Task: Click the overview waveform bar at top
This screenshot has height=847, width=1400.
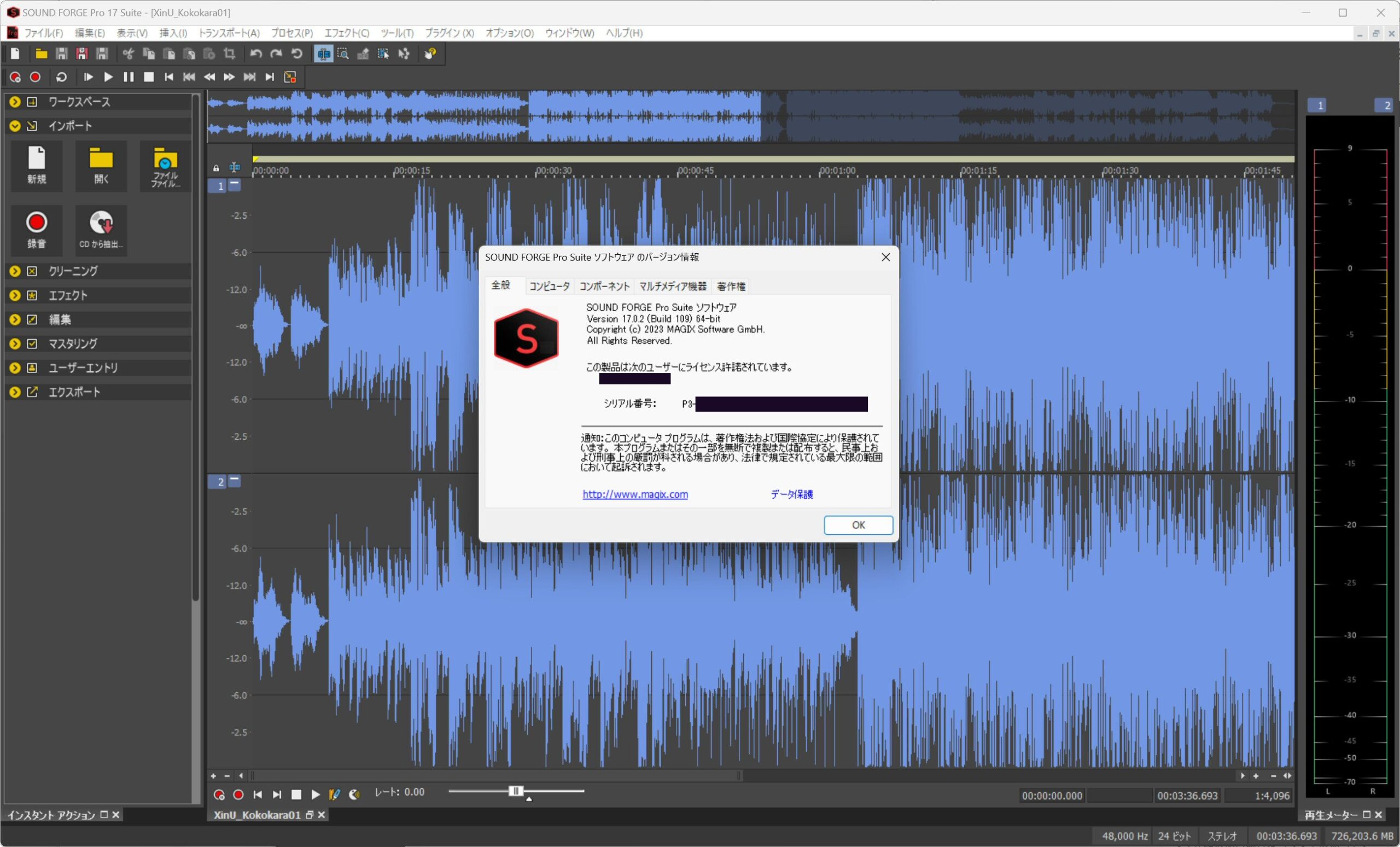Action: [751, 116]
